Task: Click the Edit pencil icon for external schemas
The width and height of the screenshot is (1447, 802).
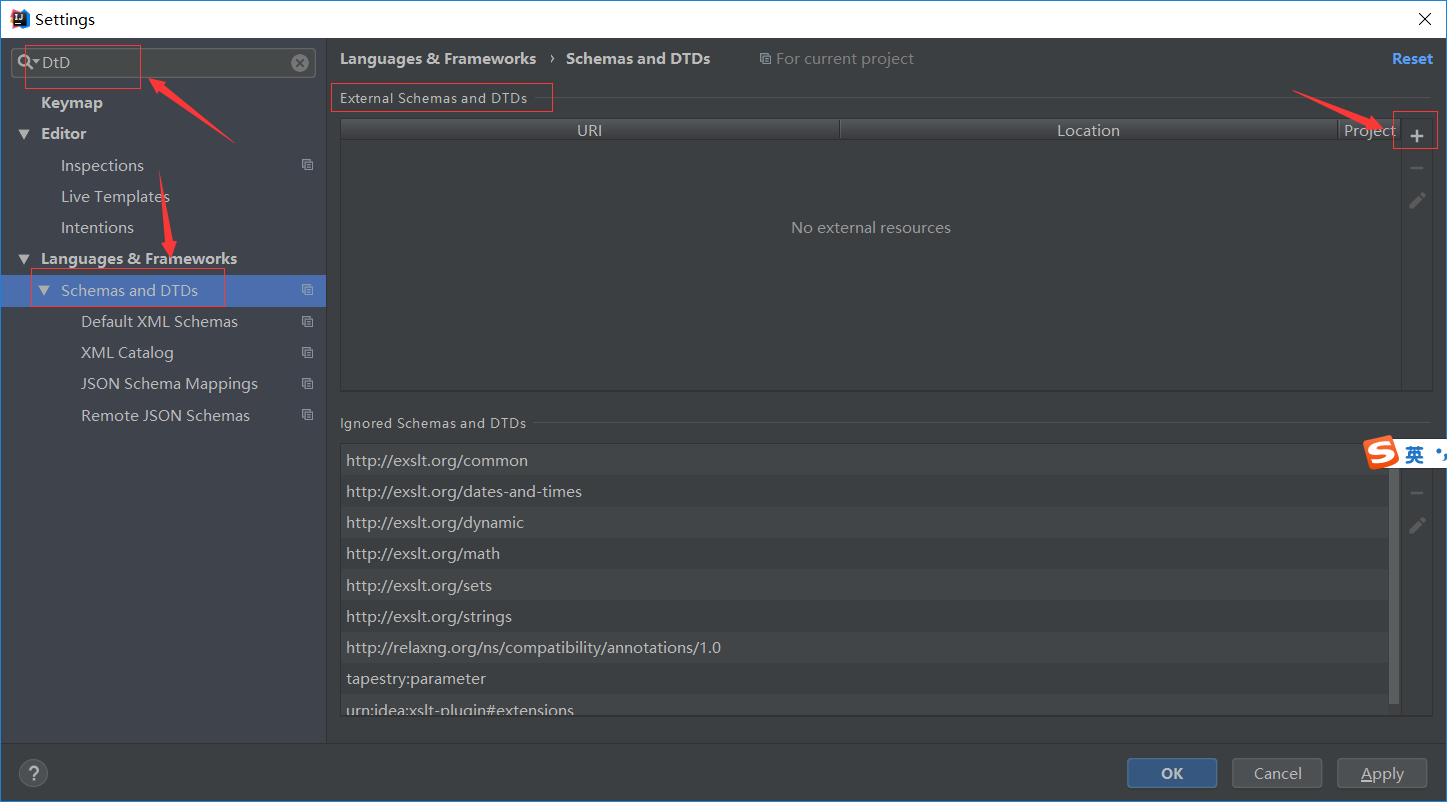Action: pos(1416,200)
